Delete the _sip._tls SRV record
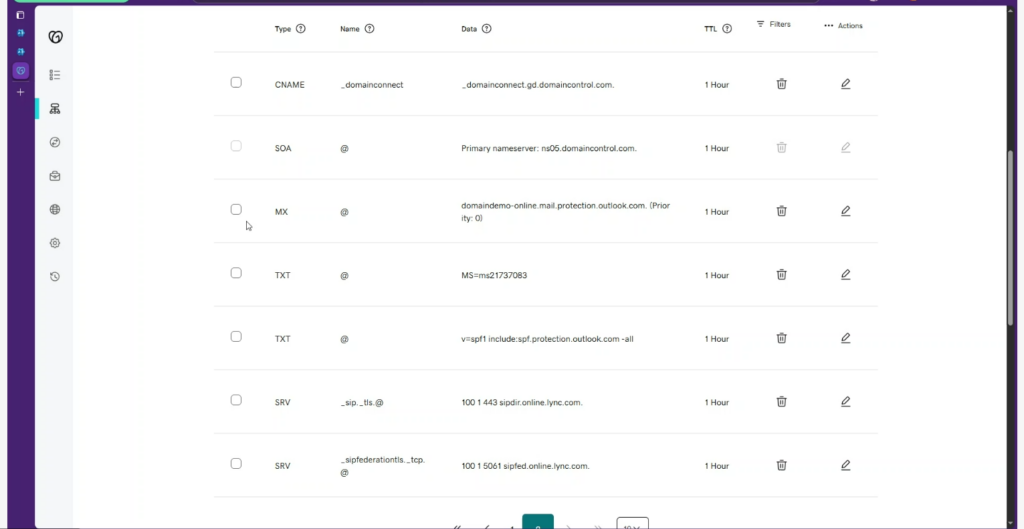The width and height of the screenshot is (1024, 529). tap(781, 401)
